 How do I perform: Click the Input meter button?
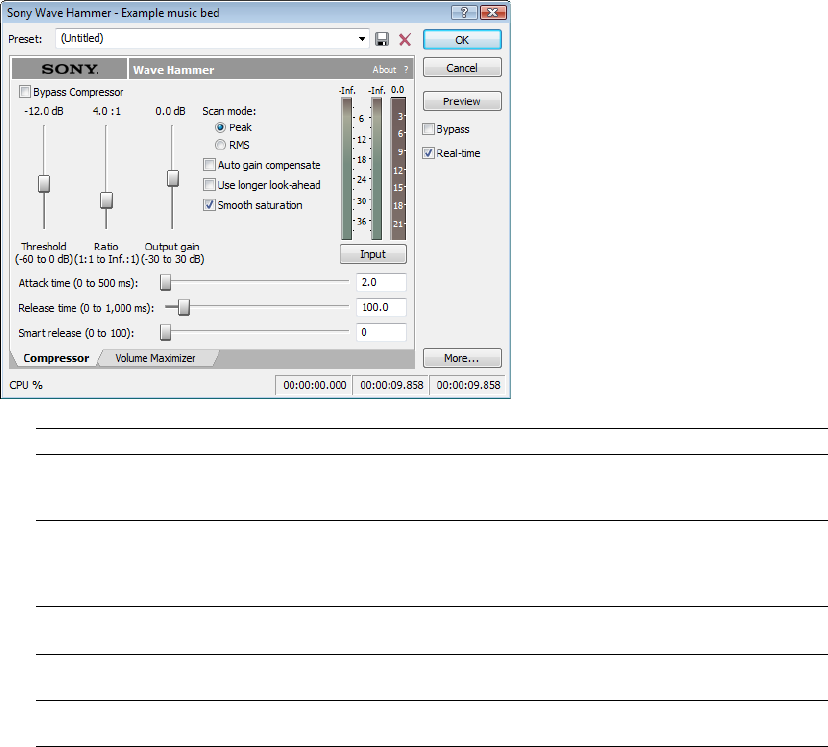pos(373,254)
